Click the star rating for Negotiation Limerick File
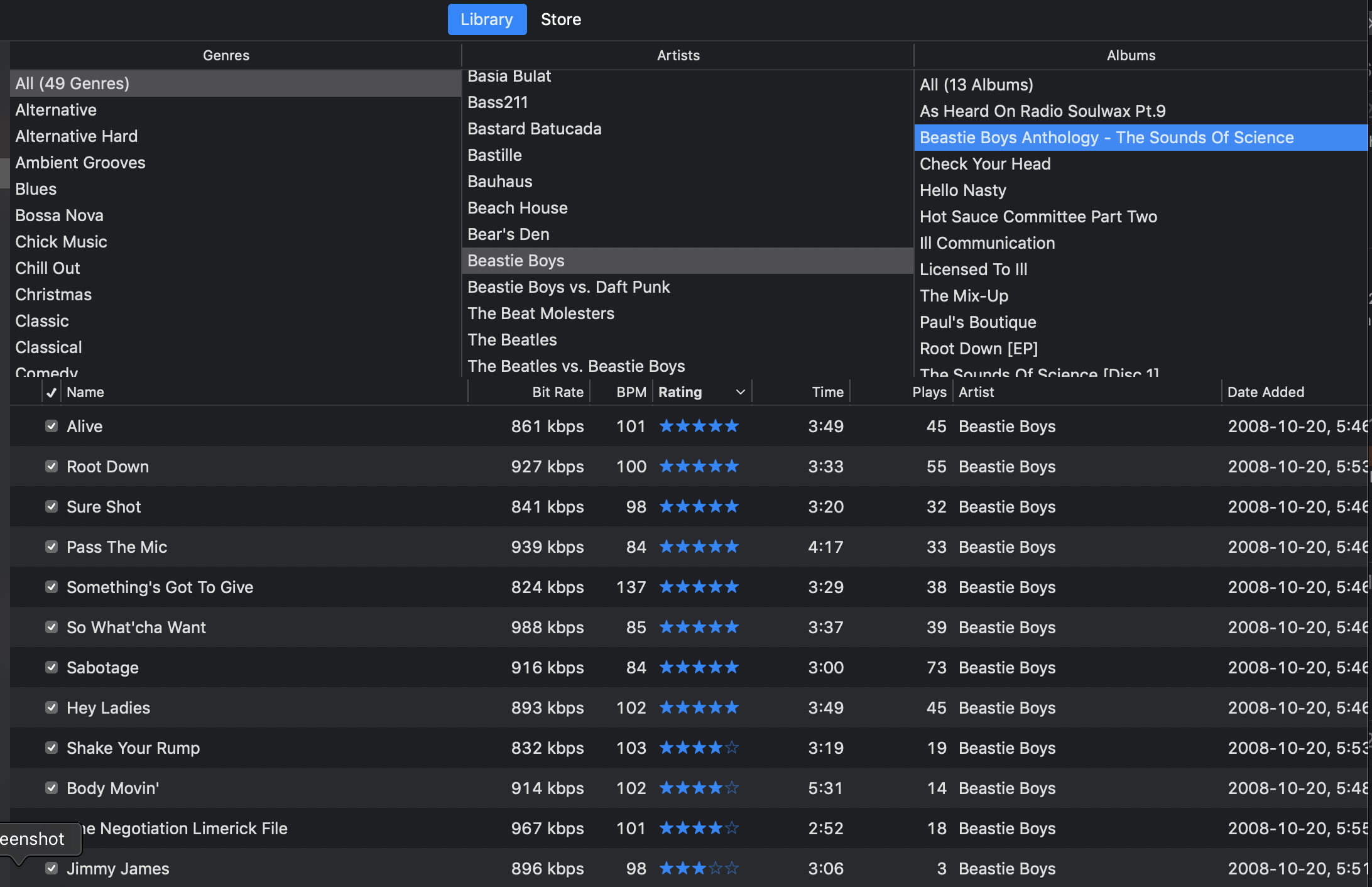 point(699,829)
